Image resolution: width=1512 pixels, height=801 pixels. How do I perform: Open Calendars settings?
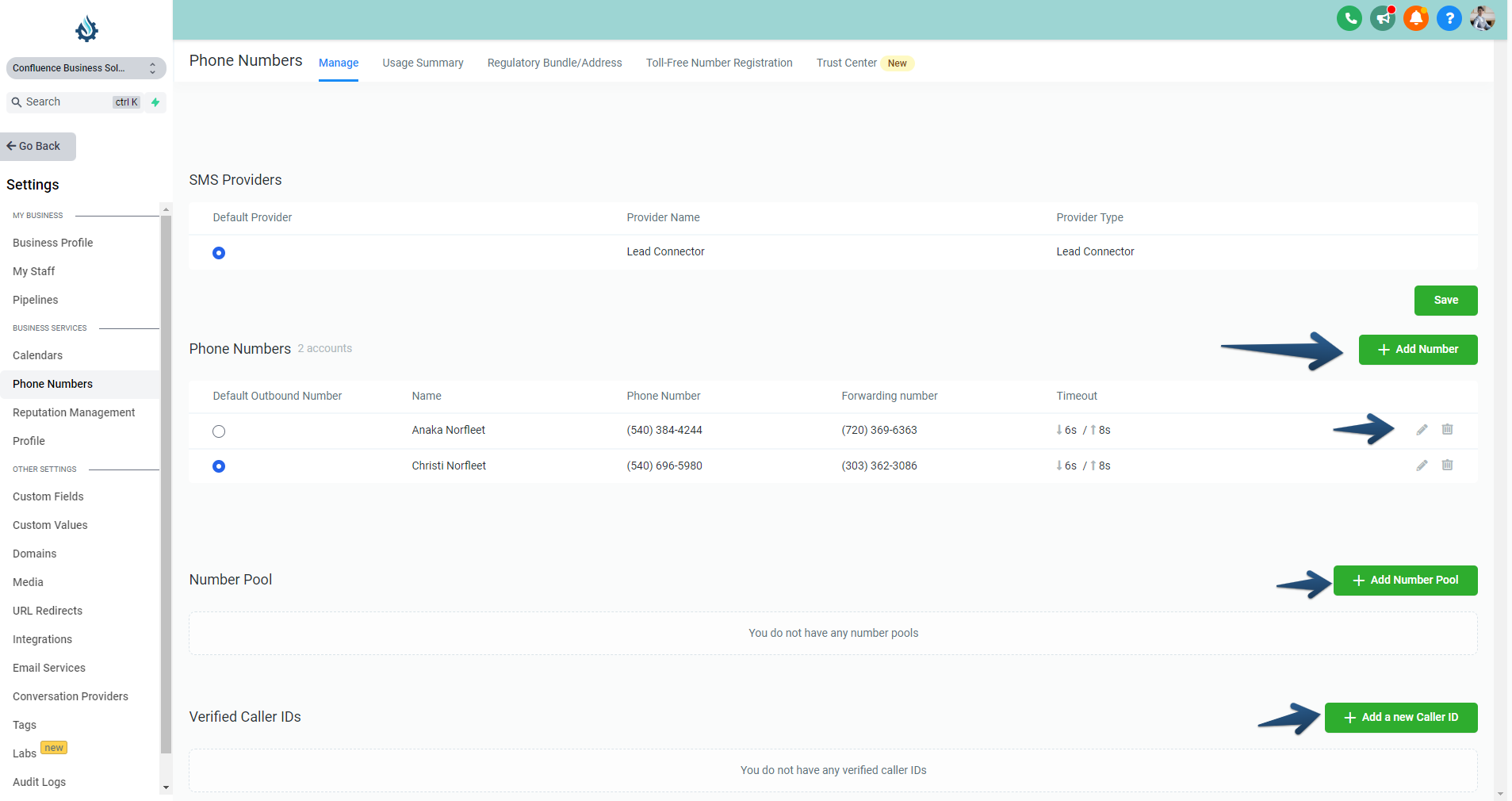point(37,355)
